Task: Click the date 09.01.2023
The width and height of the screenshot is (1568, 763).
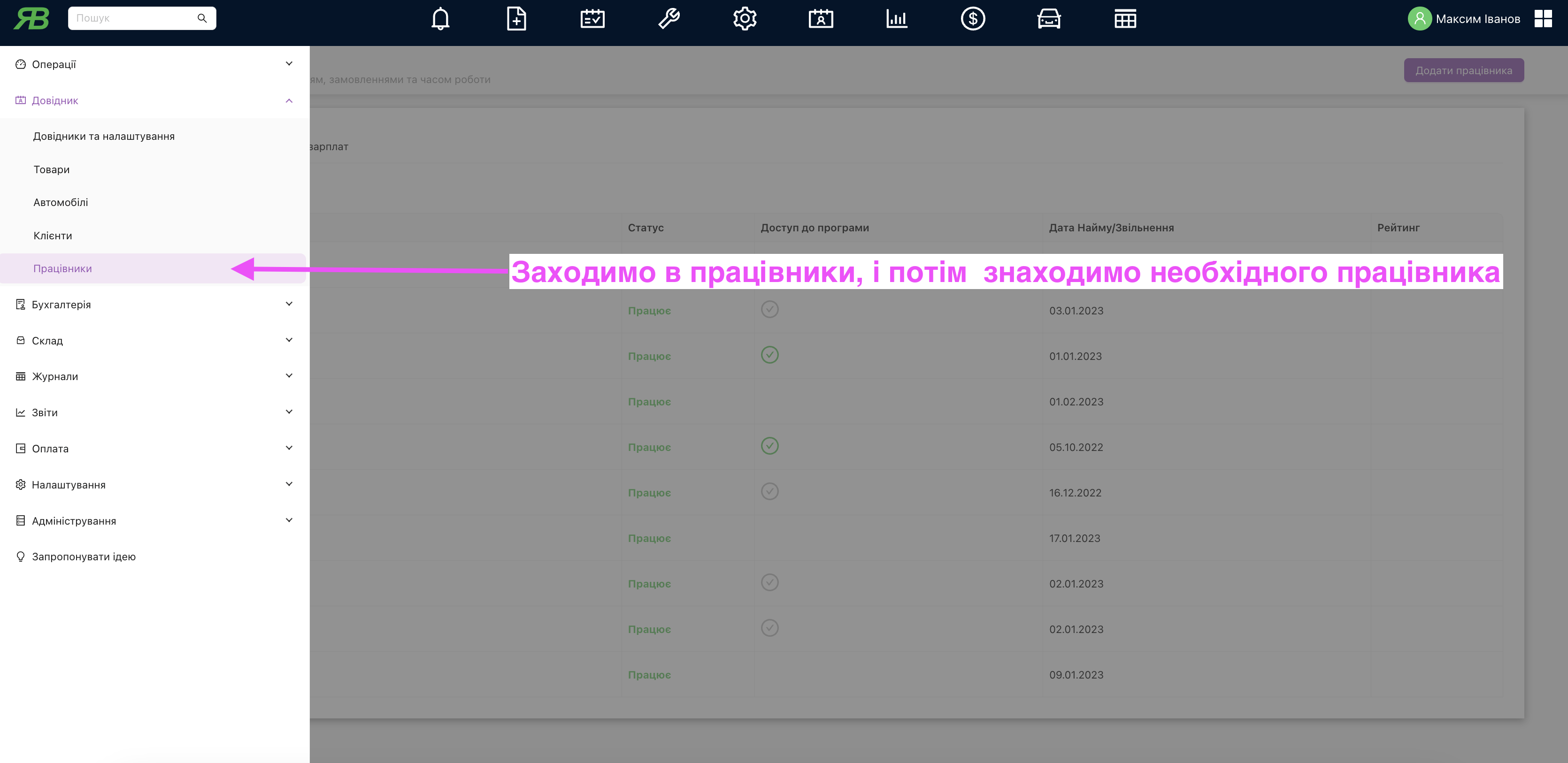Action: (1076, 675)
